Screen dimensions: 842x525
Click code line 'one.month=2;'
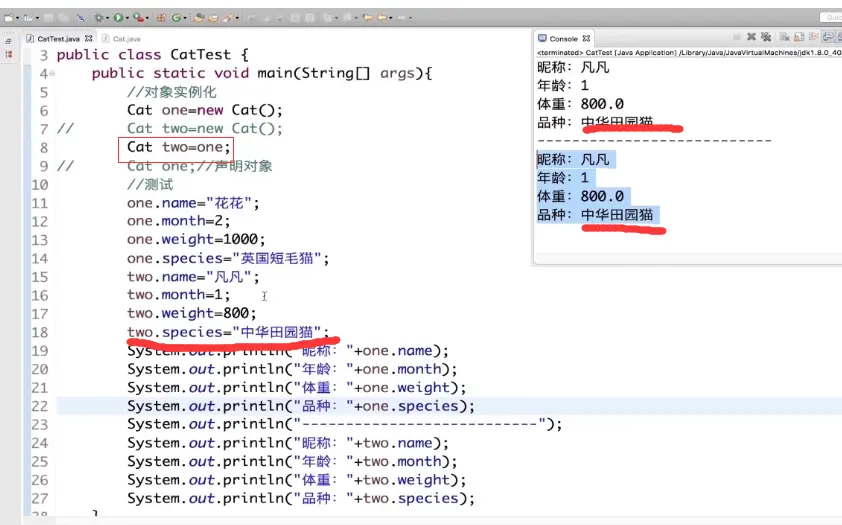point(179,221)
